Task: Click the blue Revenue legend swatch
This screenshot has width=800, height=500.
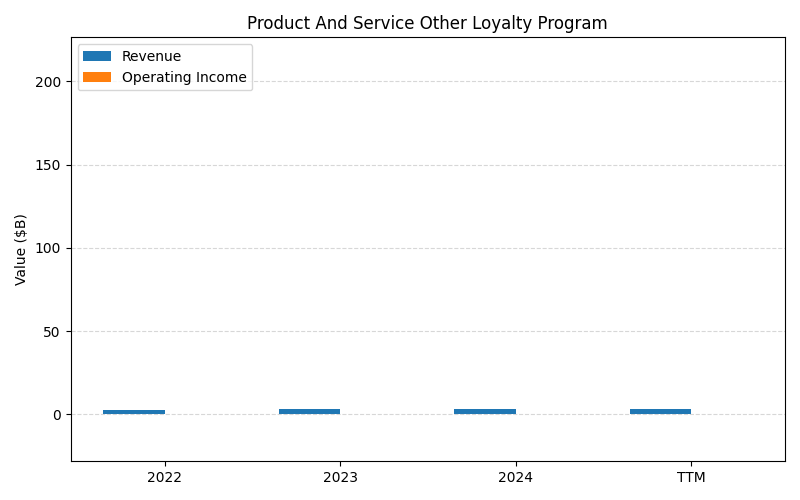Action: coord(97,56)
